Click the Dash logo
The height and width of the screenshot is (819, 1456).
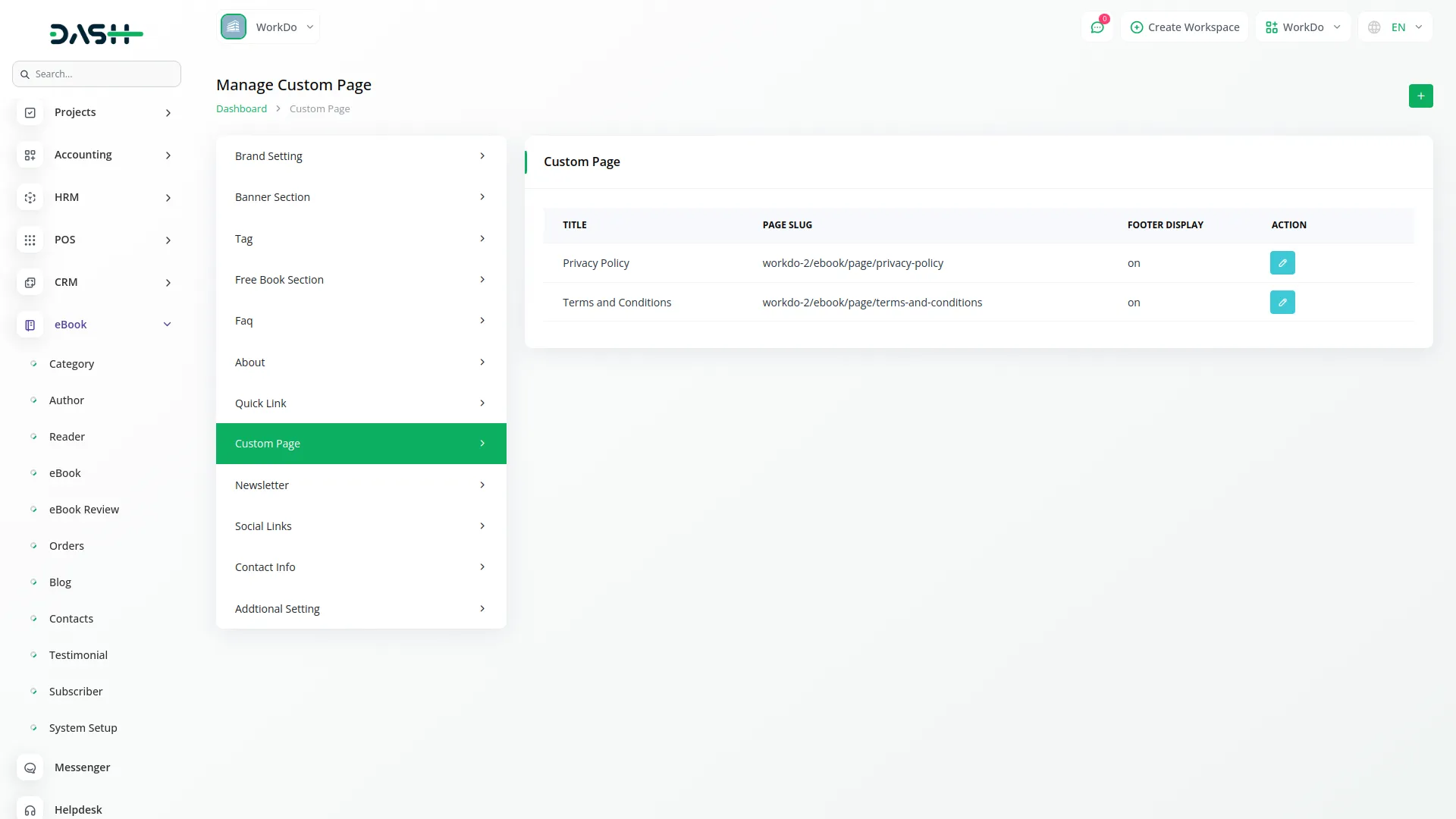(96, 33)
